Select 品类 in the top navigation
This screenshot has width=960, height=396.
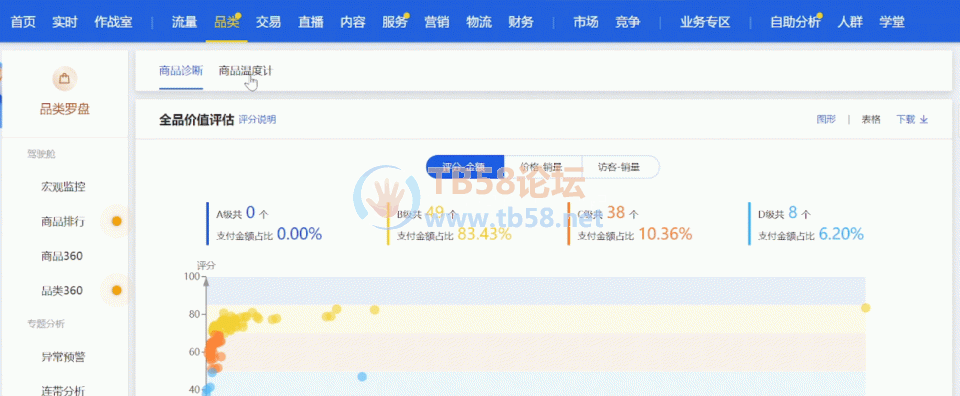(227, 23)
